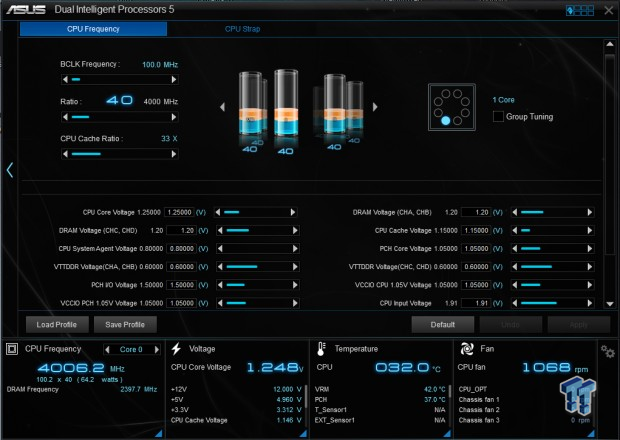Click the Load Profile button
The height and width of the screenshot is (440, 620).
57,325
